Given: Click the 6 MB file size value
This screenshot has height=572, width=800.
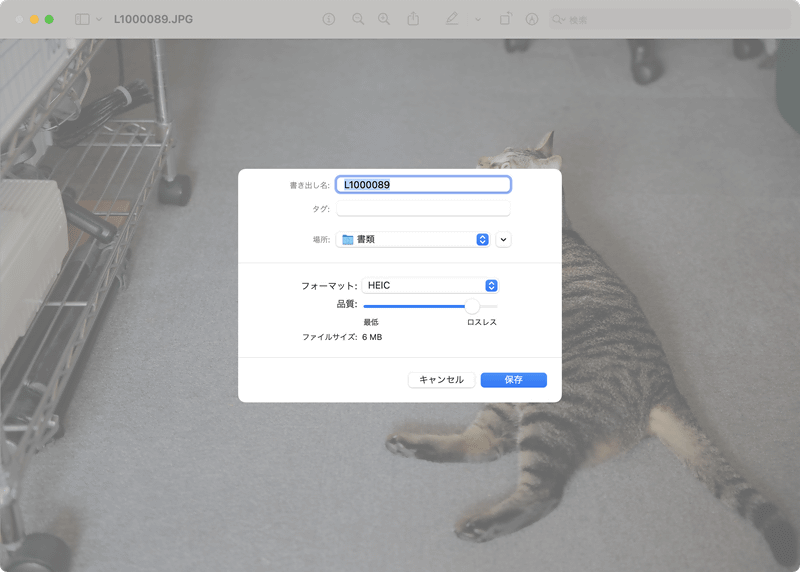Looking at the screenshot, I should [372, 337].
